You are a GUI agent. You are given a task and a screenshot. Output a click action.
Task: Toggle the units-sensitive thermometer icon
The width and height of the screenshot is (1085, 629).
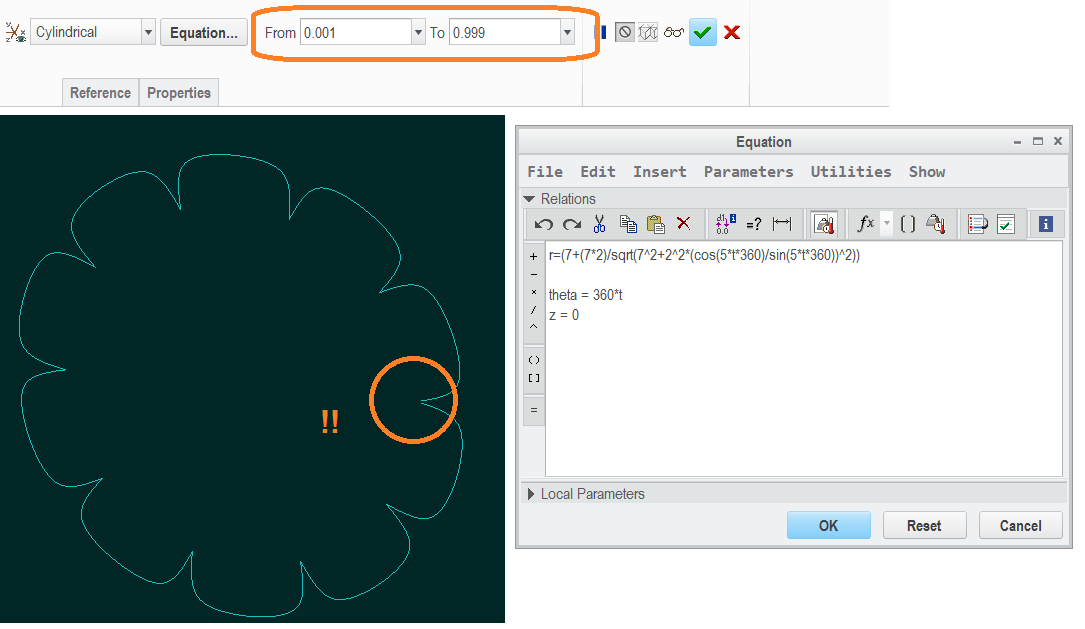pyautogui.click(x=824, y=224)
